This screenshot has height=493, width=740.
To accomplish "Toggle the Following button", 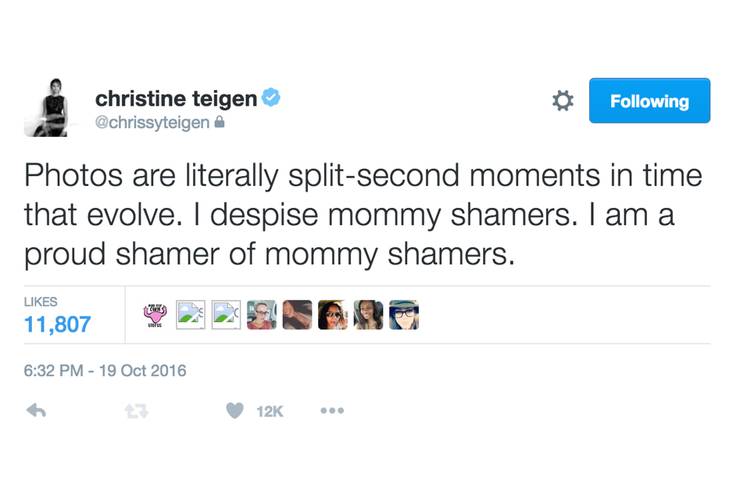I will (649, 101).
